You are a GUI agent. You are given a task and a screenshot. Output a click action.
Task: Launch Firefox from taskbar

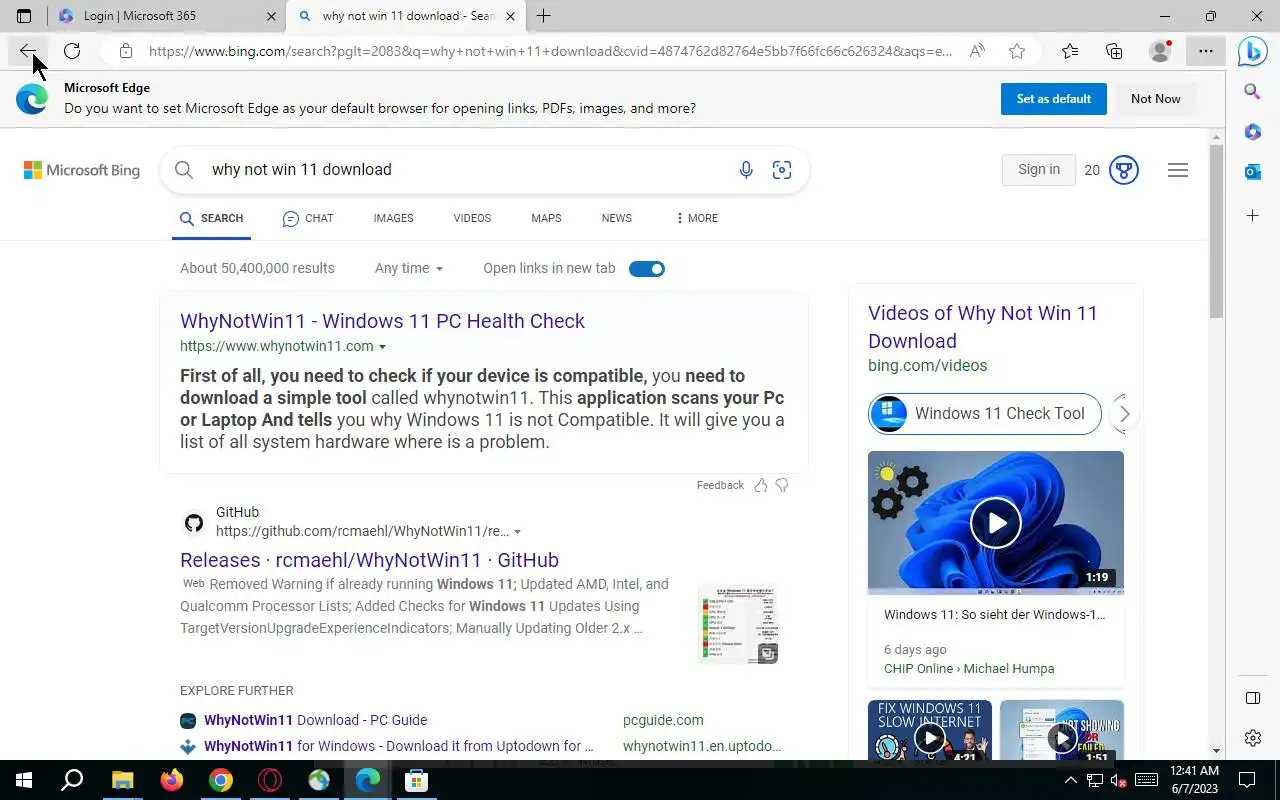pos(171,780)
